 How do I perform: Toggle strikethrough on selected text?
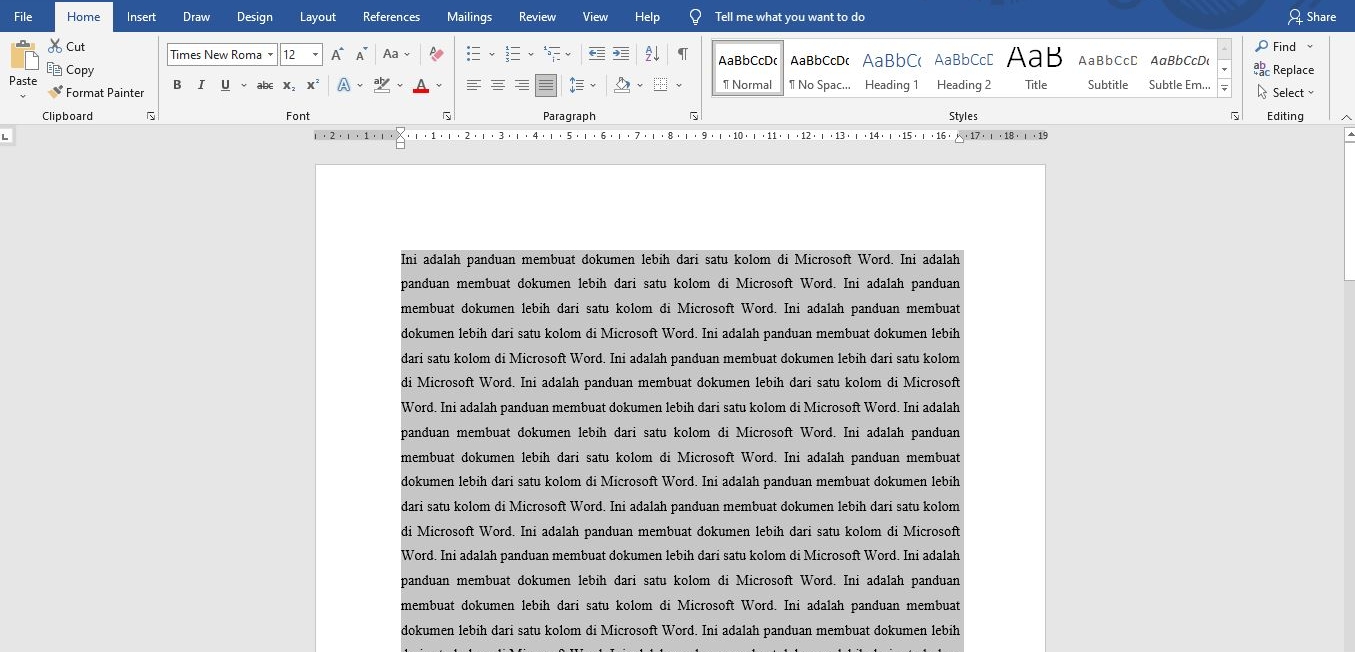tap(264, 85)
